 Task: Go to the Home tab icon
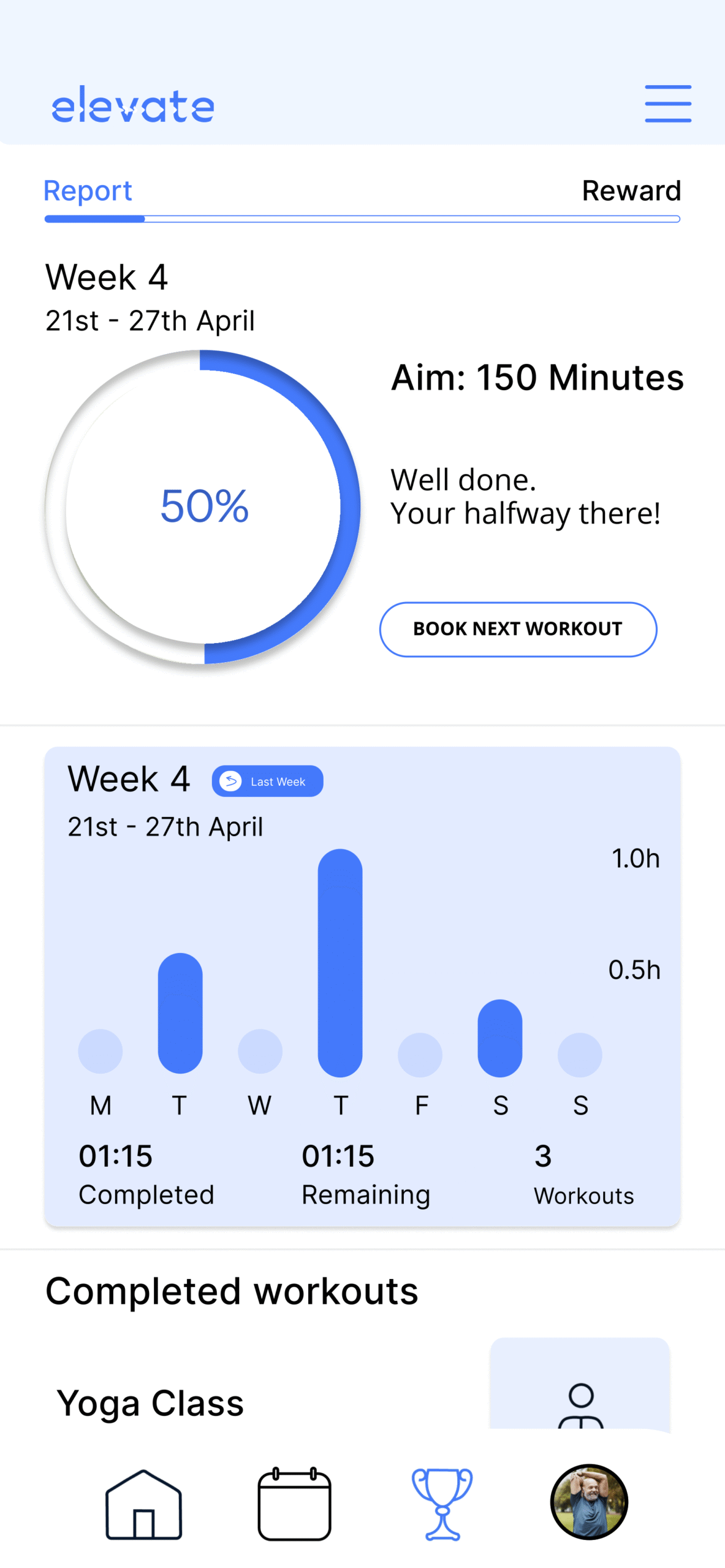click(x=144, y=1504)
